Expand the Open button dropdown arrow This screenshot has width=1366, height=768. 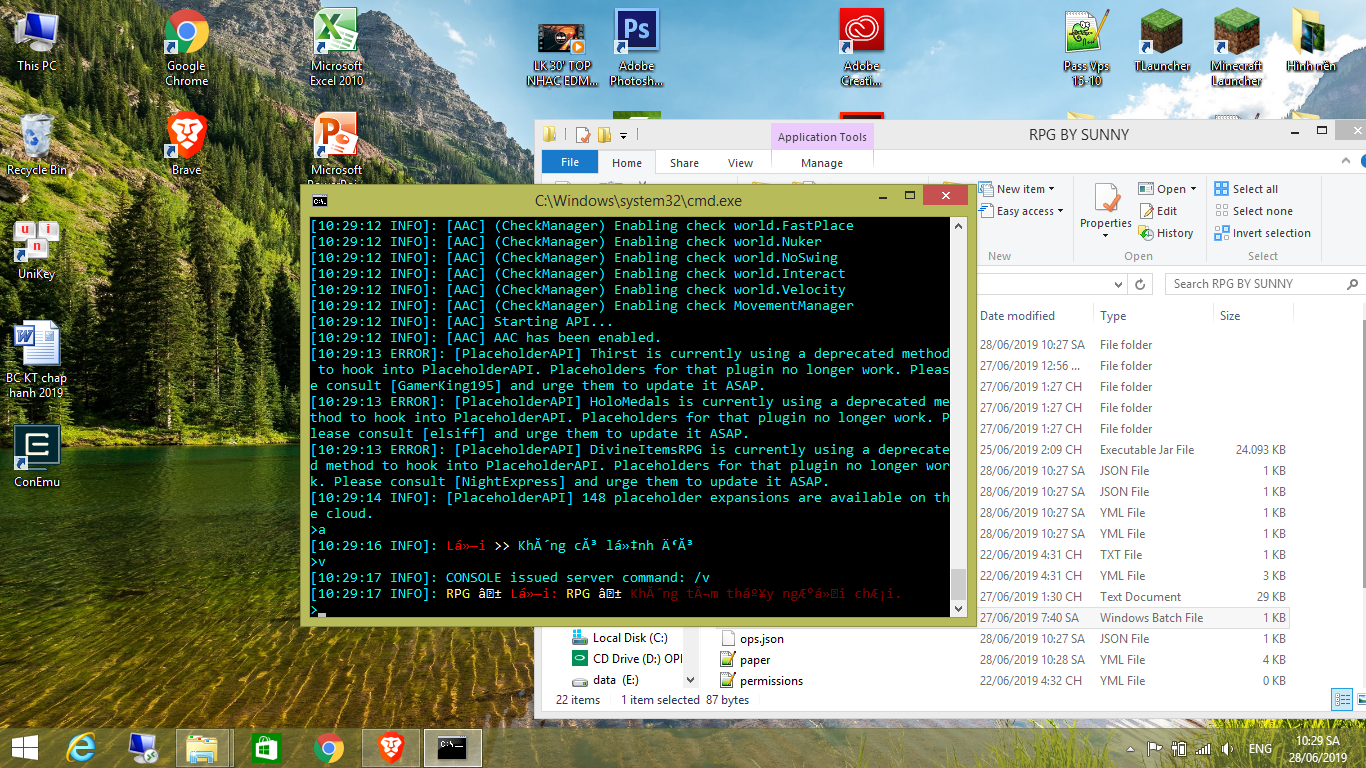pos(1193,189)
